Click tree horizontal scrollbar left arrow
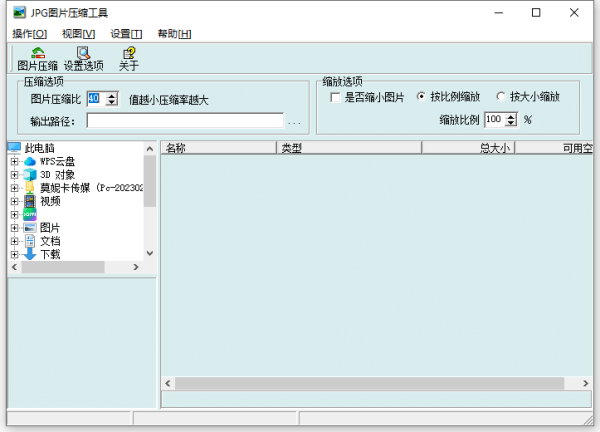The height and width of the screenshot is (432, 600). (x=15, y=267)
